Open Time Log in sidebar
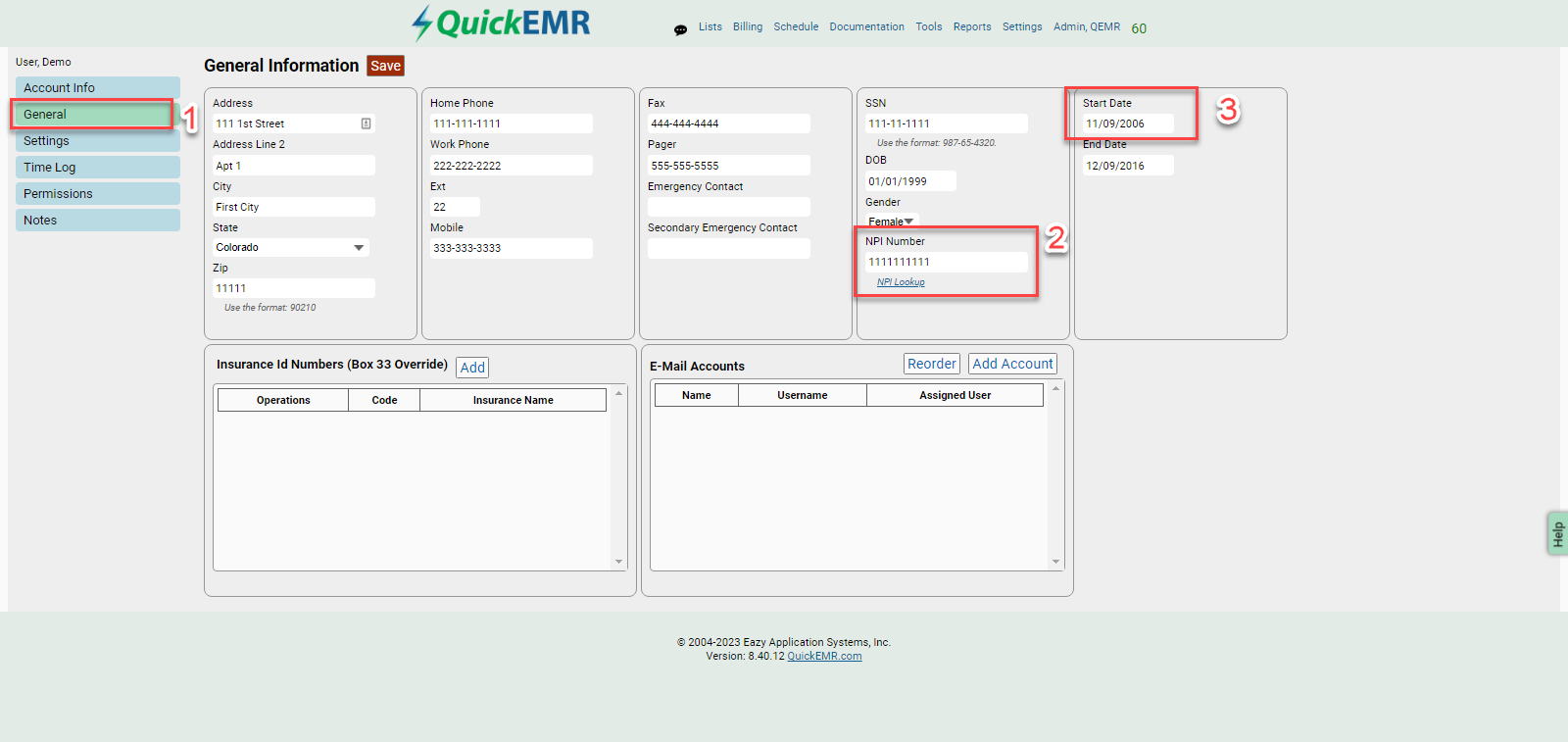The image size is (1568, 742). [x=98, y=167]
